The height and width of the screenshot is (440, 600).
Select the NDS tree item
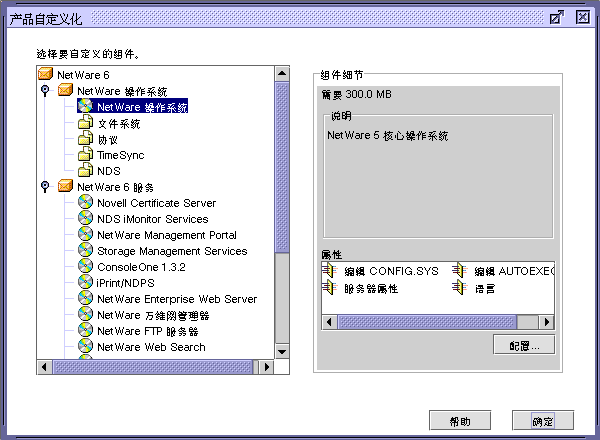(109, 171)
